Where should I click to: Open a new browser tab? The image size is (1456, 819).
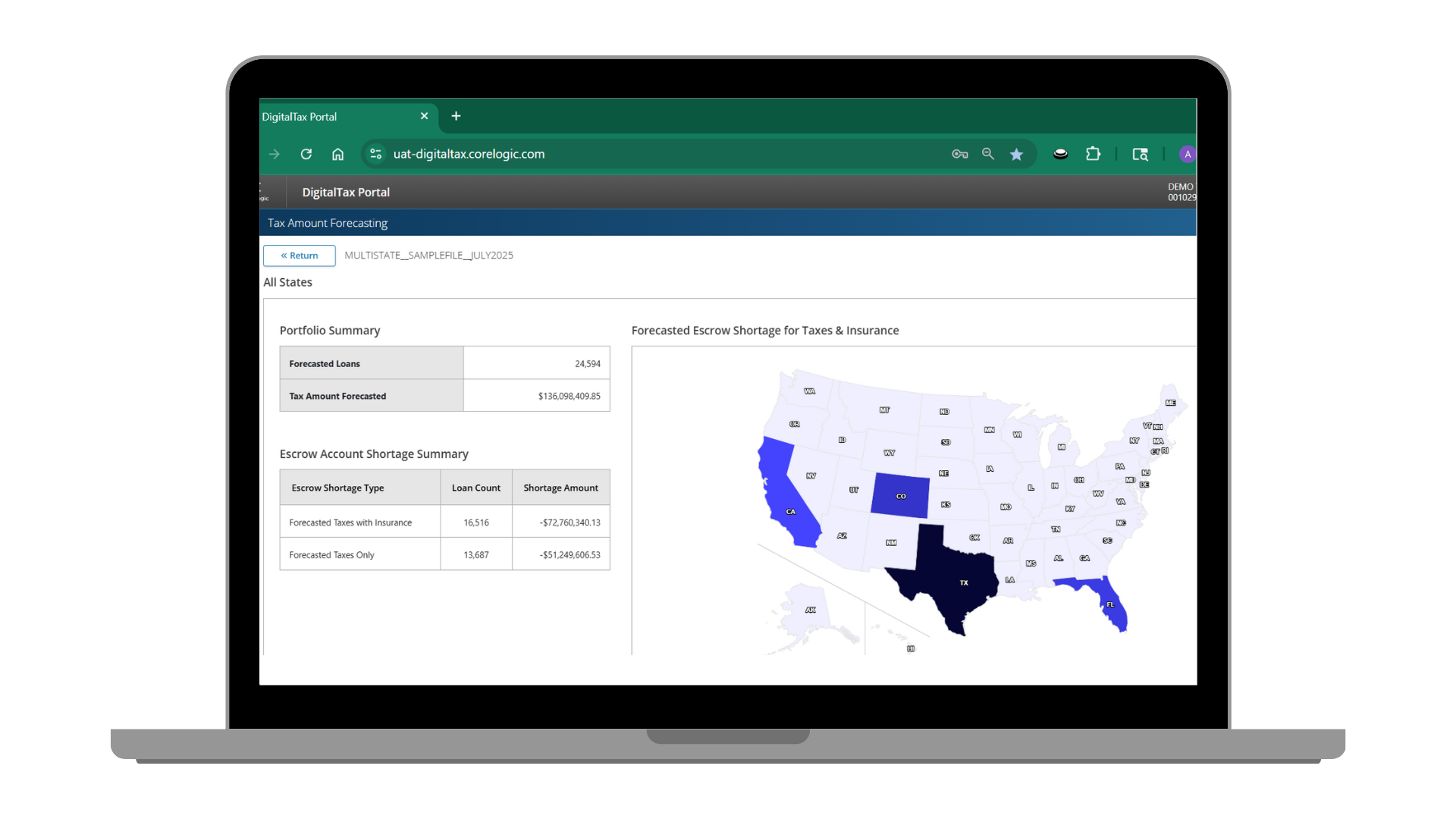456,116
